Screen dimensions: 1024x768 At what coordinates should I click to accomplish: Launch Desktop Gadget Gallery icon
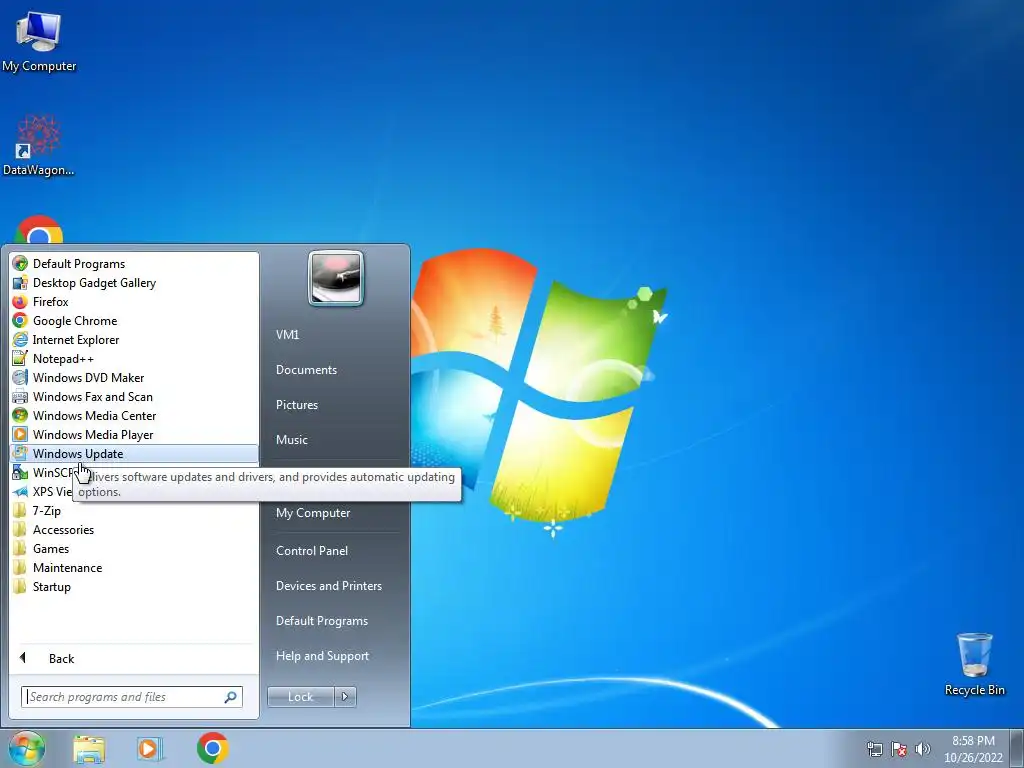tap(20, 283)
